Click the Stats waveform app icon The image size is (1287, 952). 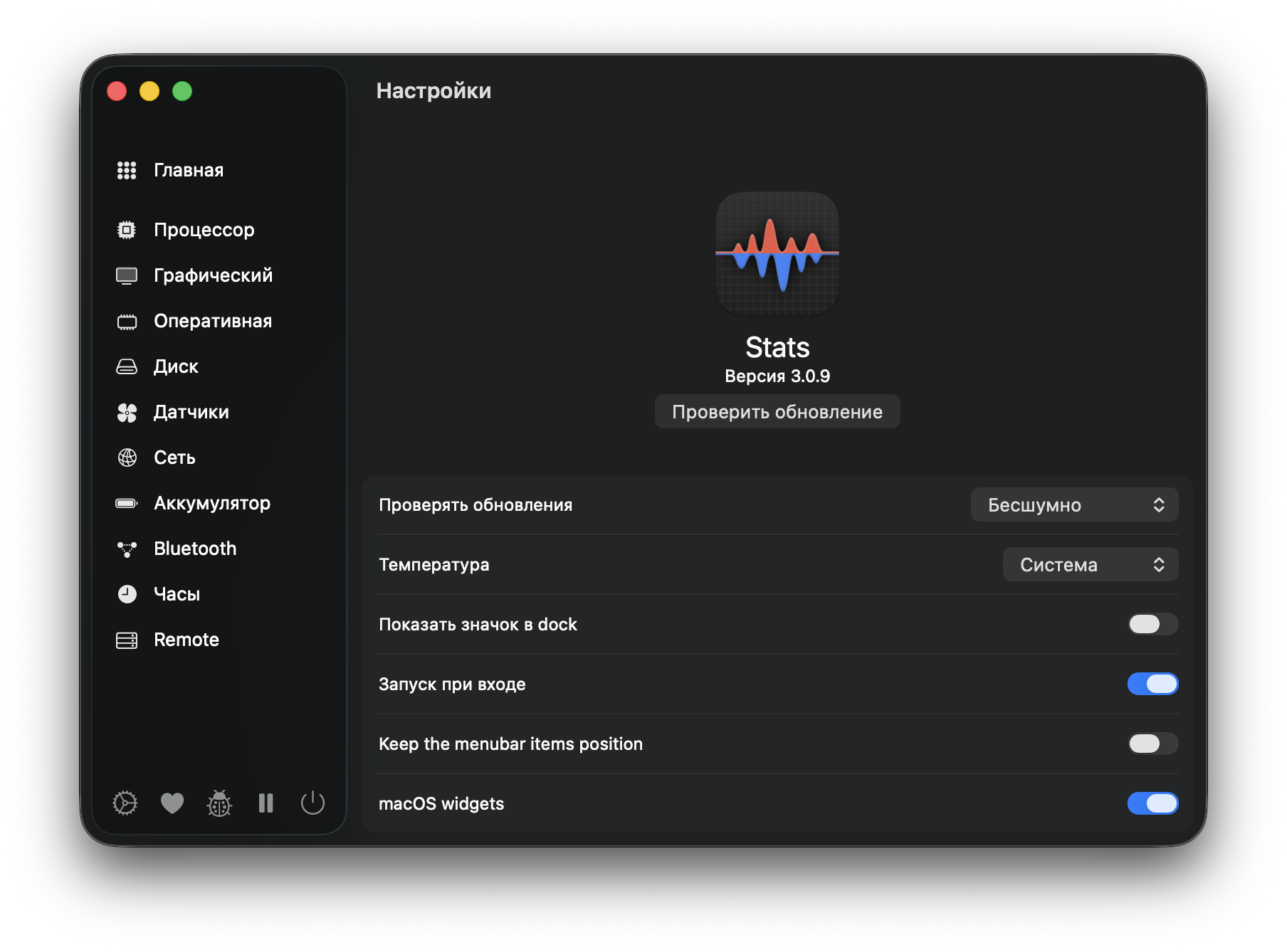(x=777, y=253)
